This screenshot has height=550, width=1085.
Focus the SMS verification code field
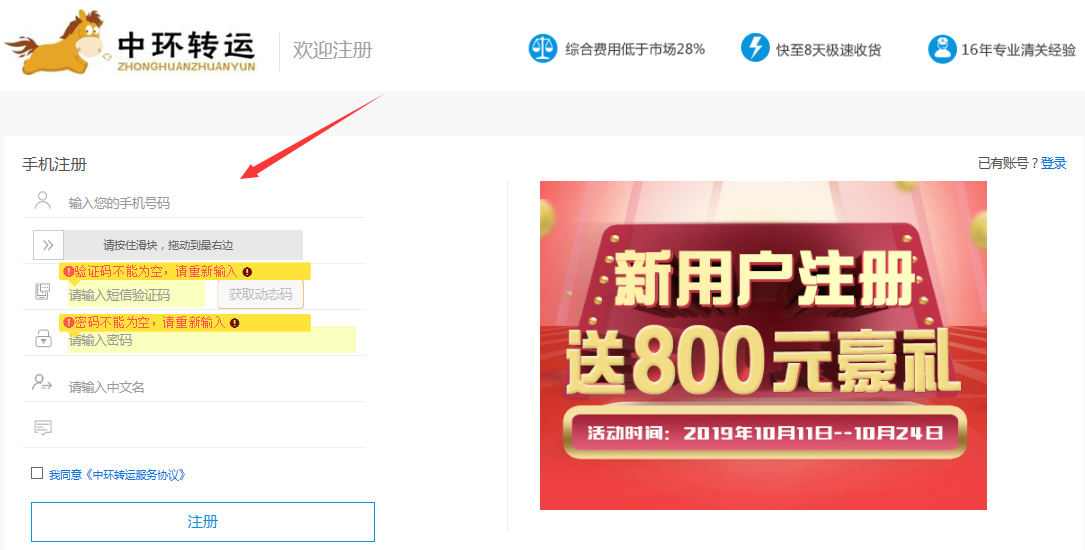[136, 295]
